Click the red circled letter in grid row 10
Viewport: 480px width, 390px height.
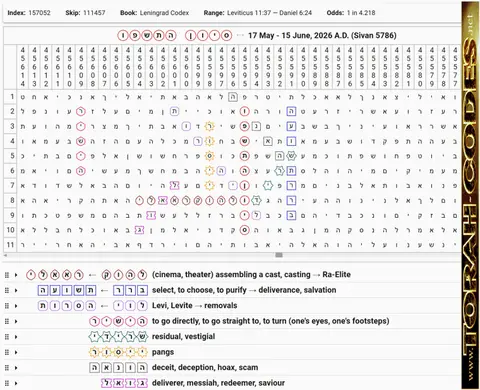tap(244, 230)
